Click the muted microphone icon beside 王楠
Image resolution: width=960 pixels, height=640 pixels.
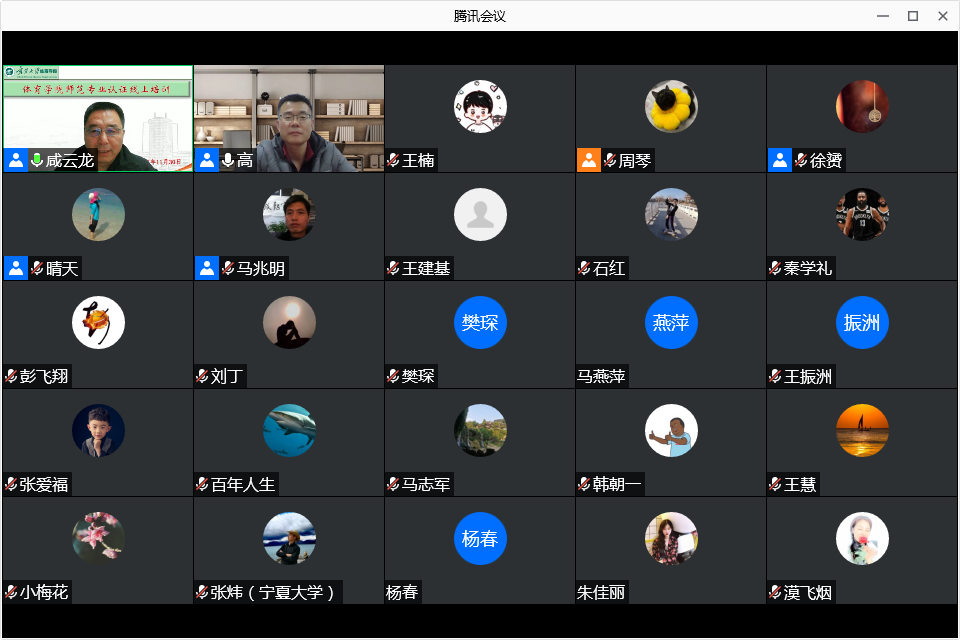pos(393,160)
